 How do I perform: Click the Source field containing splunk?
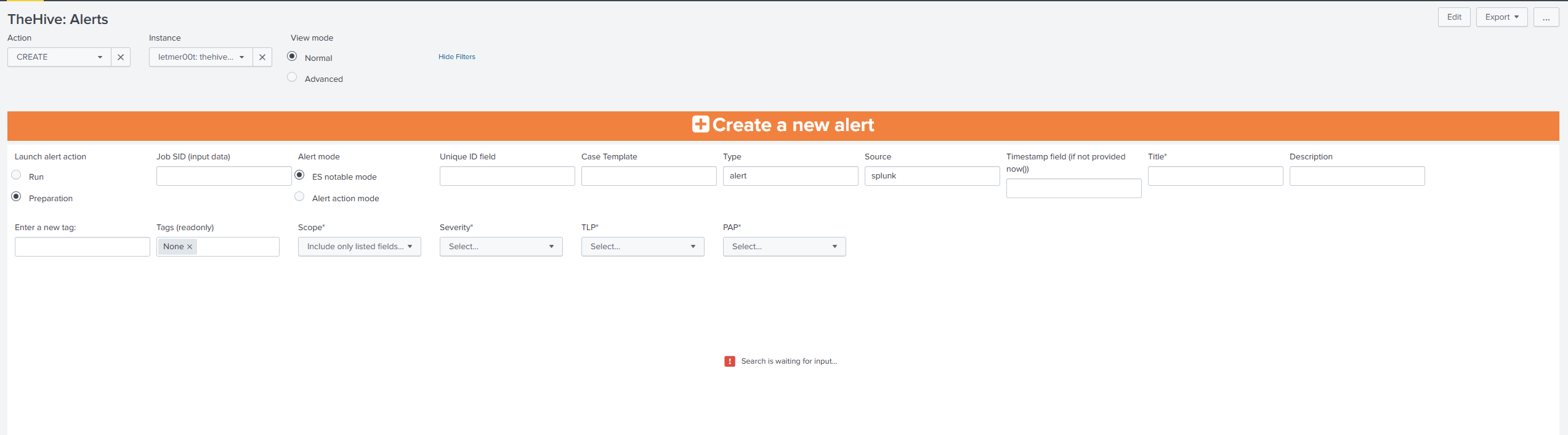[x=932, y=176]
